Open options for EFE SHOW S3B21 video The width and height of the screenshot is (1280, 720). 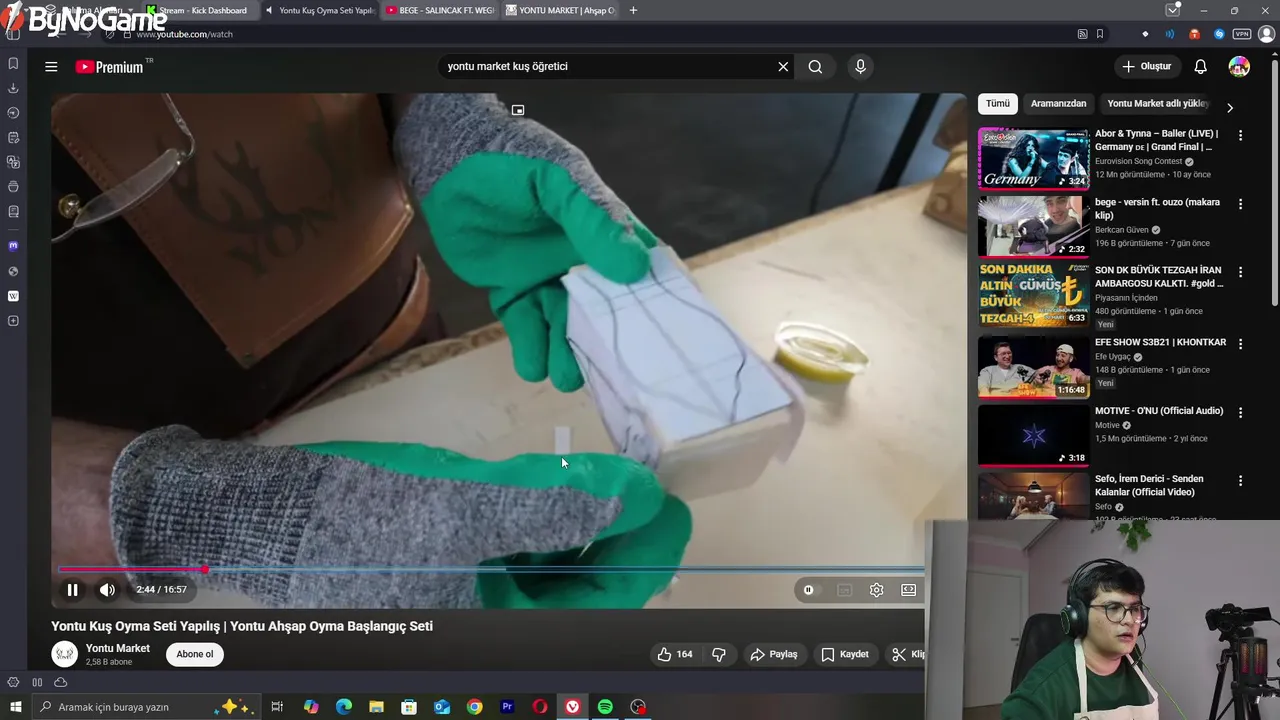[x=1240, y=343]
